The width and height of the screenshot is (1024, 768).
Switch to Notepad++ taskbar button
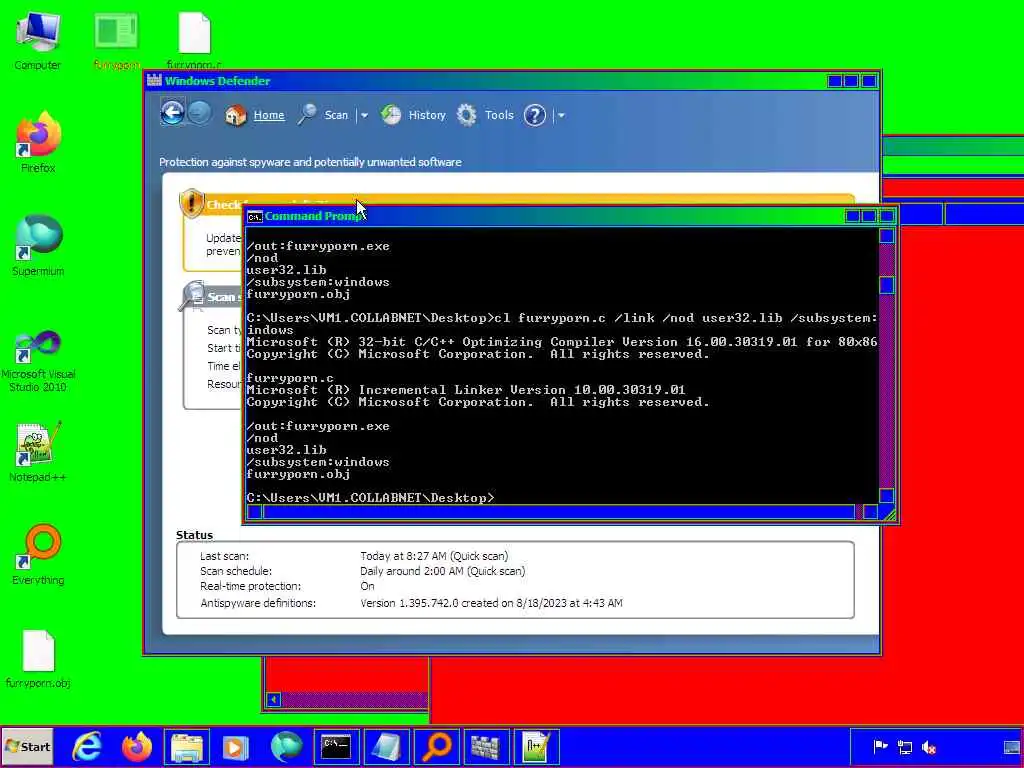[x=536, y=746]
